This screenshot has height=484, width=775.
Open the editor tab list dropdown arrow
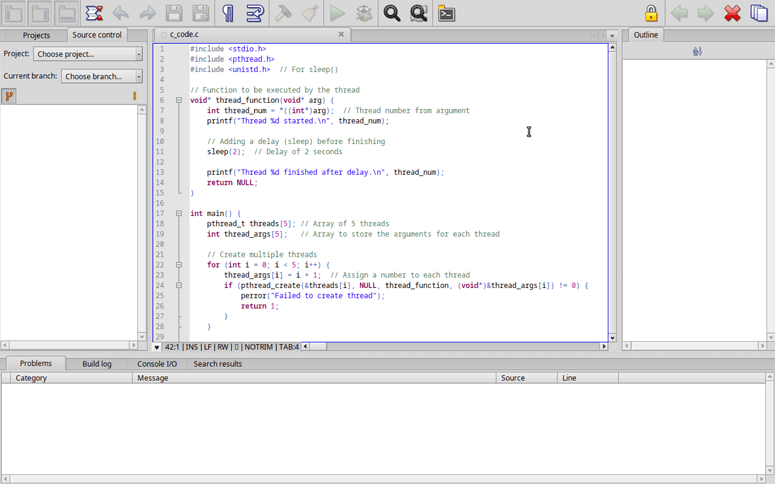click(612, 36)
